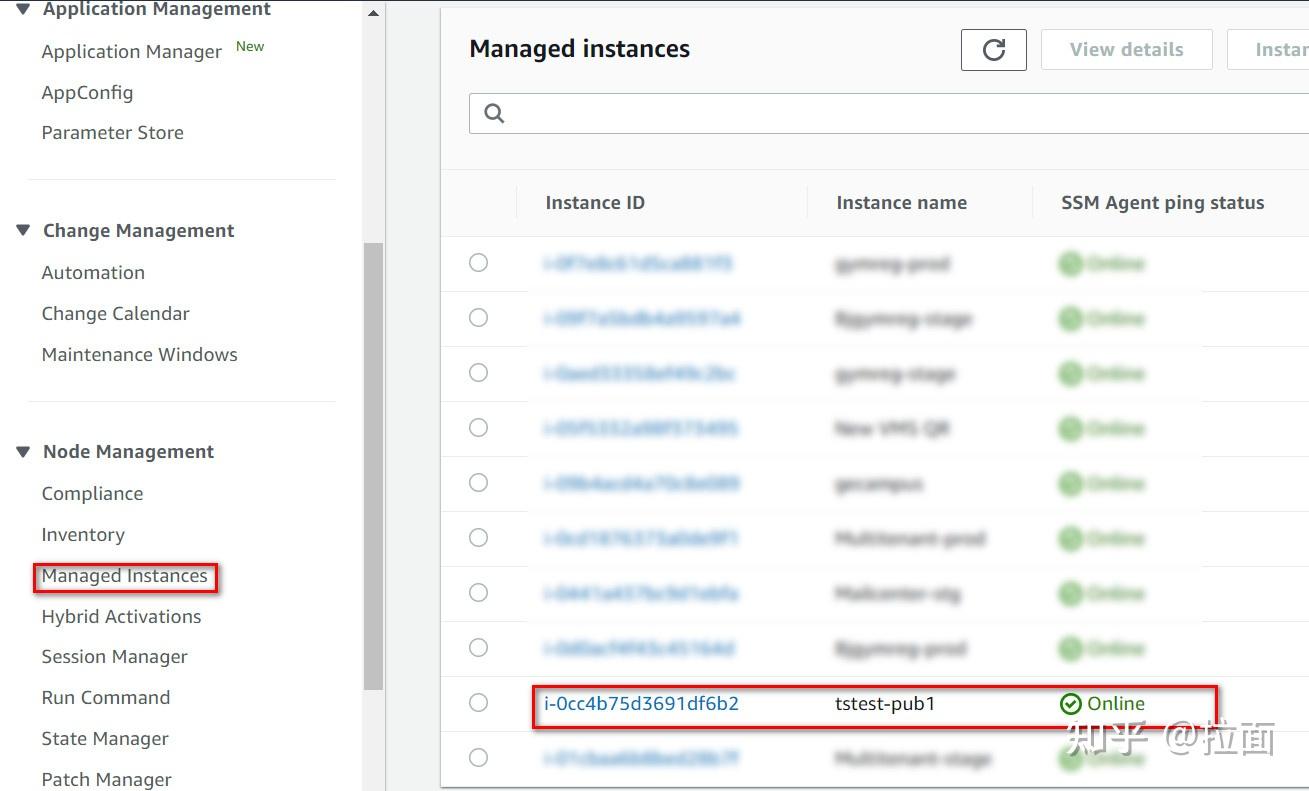
Task: Collapse the Application Management section
Action: point(22,8)
